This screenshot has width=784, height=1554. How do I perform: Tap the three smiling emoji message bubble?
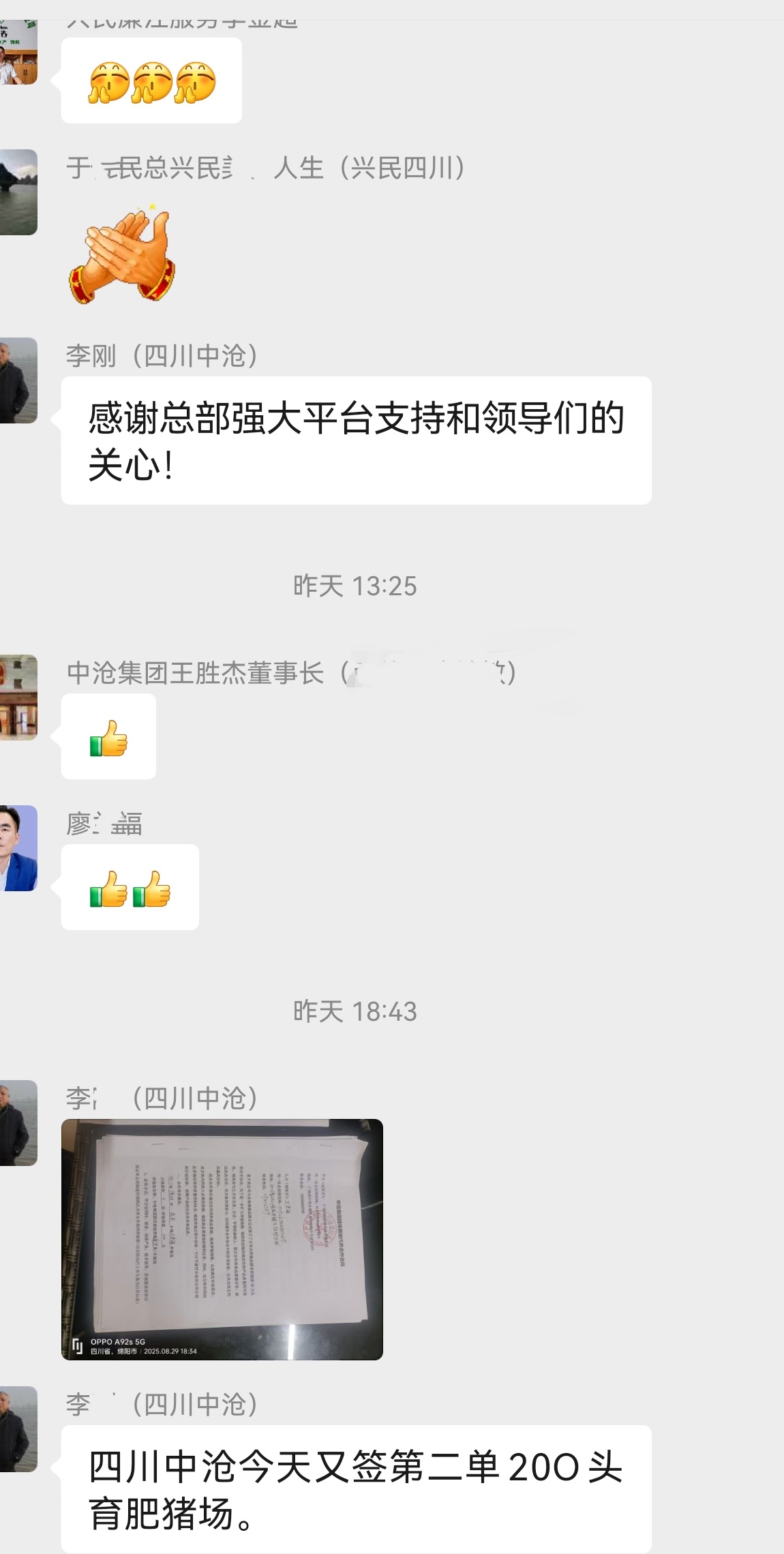pos(151,80)
